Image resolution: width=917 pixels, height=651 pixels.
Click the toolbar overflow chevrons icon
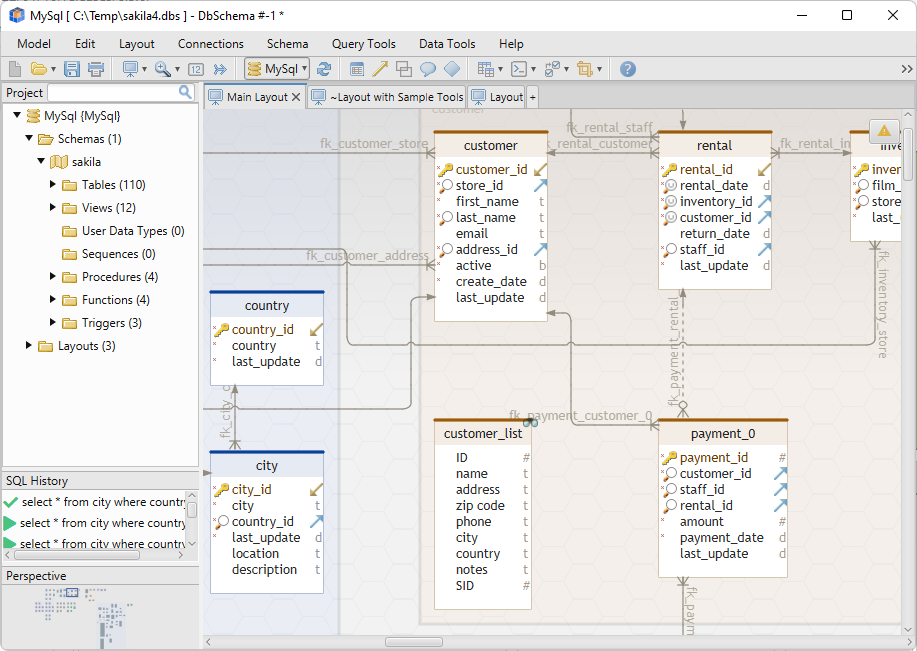(x=906, y=69)
